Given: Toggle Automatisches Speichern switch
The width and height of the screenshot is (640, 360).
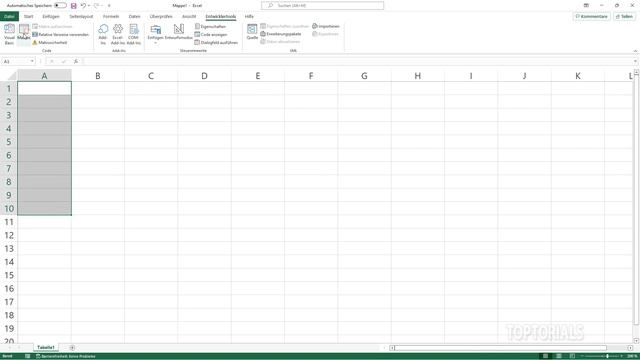Looking at the screenshot, I should (x=60, y=5).
